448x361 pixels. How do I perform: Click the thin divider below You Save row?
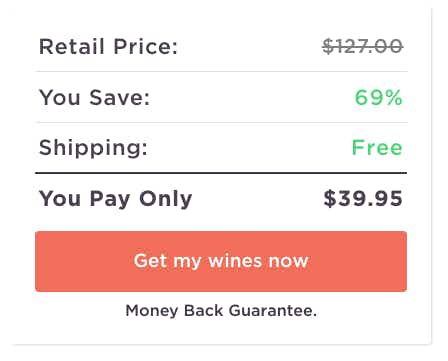tap(221, 122)
